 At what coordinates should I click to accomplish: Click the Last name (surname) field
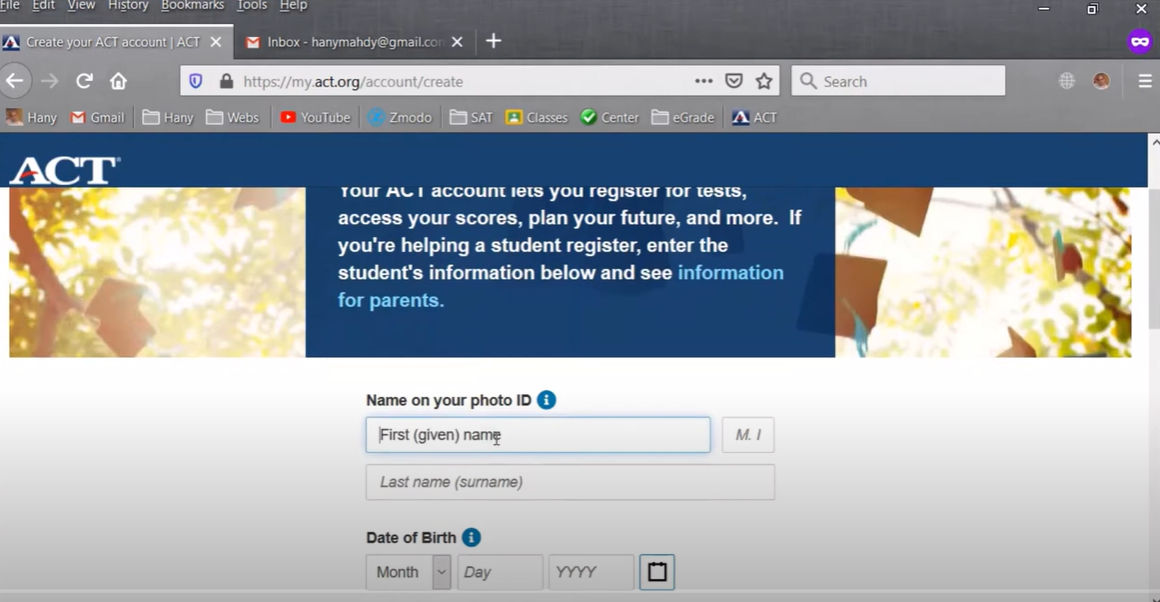[570, 482]
